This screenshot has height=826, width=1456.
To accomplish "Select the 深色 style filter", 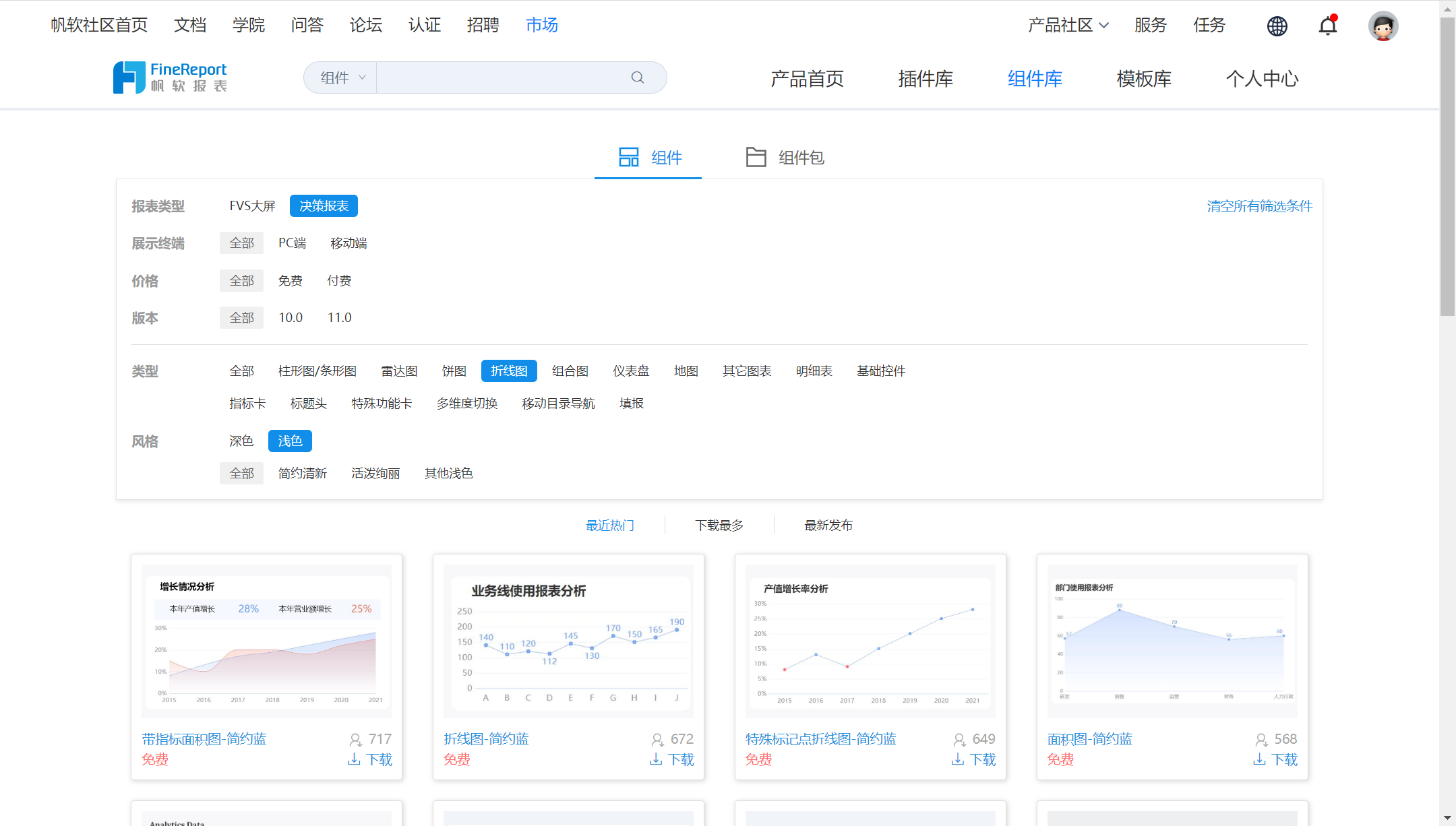I will (241, 441).
